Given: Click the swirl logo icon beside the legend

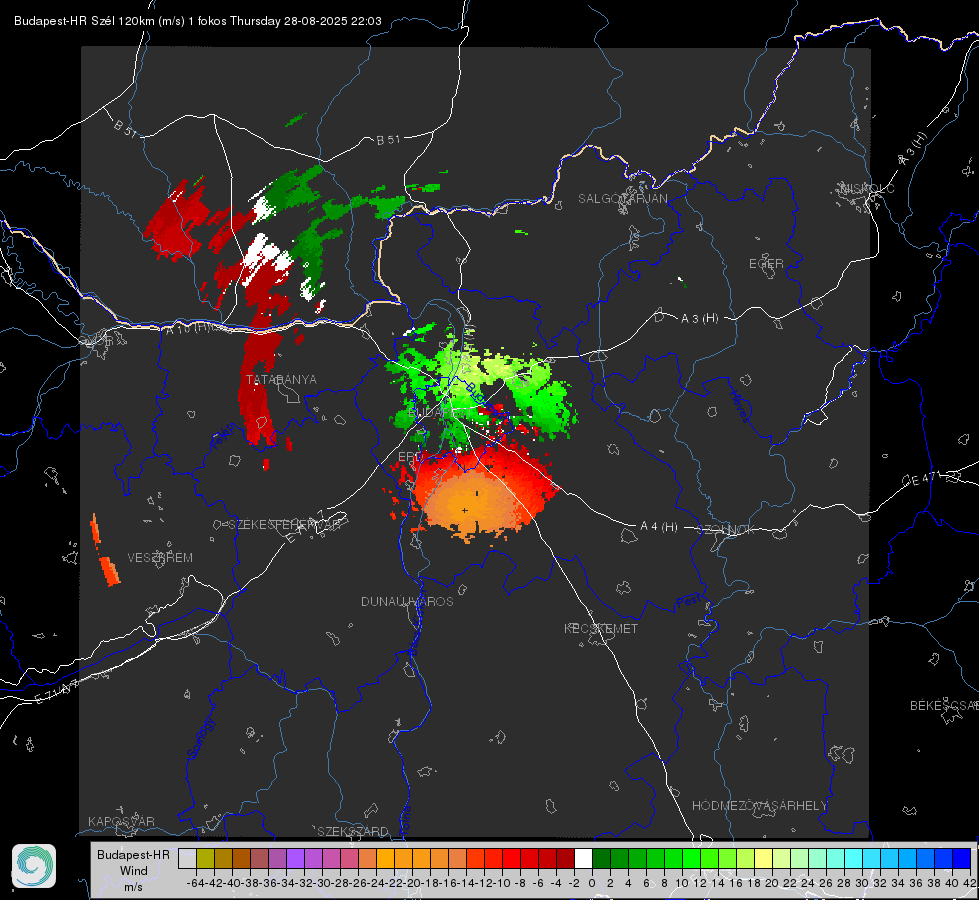Looking at the screenshot, I should [34, 866].
